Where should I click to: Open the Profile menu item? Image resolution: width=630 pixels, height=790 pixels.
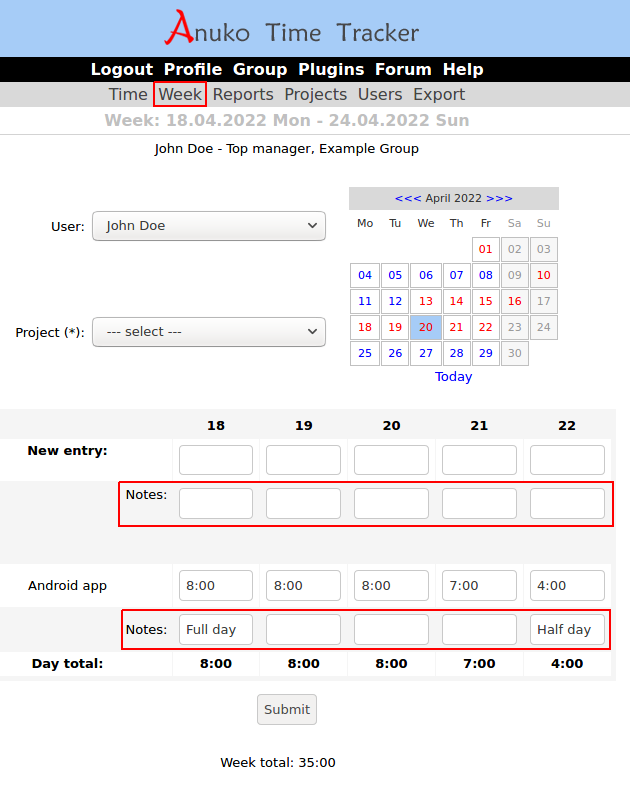point(193,69)
